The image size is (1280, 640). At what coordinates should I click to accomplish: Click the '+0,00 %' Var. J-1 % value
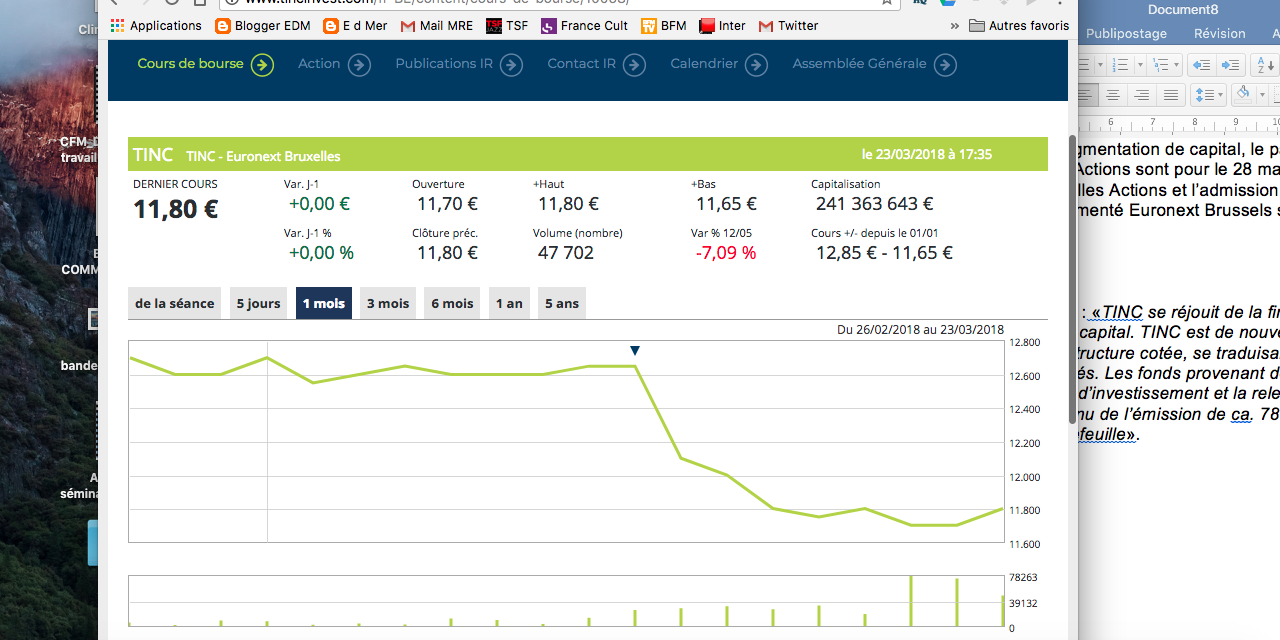[x=321, y=253]
